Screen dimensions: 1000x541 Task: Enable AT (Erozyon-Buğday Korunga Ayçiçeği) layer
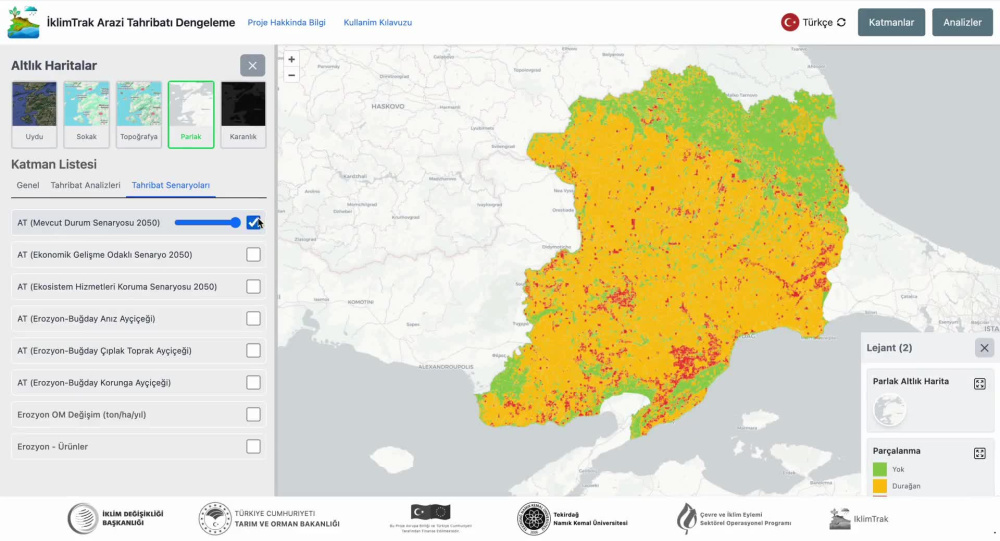click(x=253, y=382)
